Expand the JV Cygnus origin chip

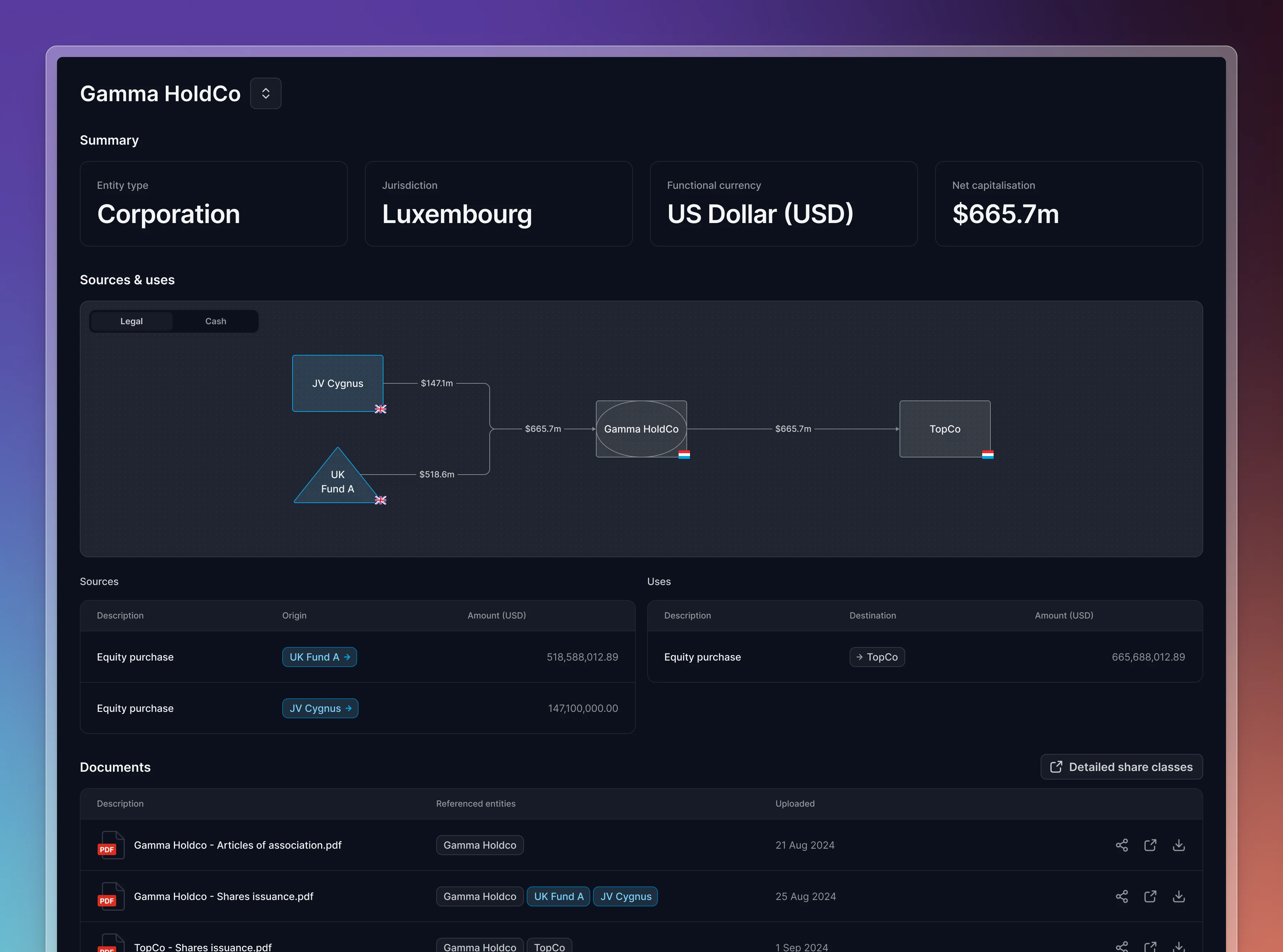coord(320,708)
